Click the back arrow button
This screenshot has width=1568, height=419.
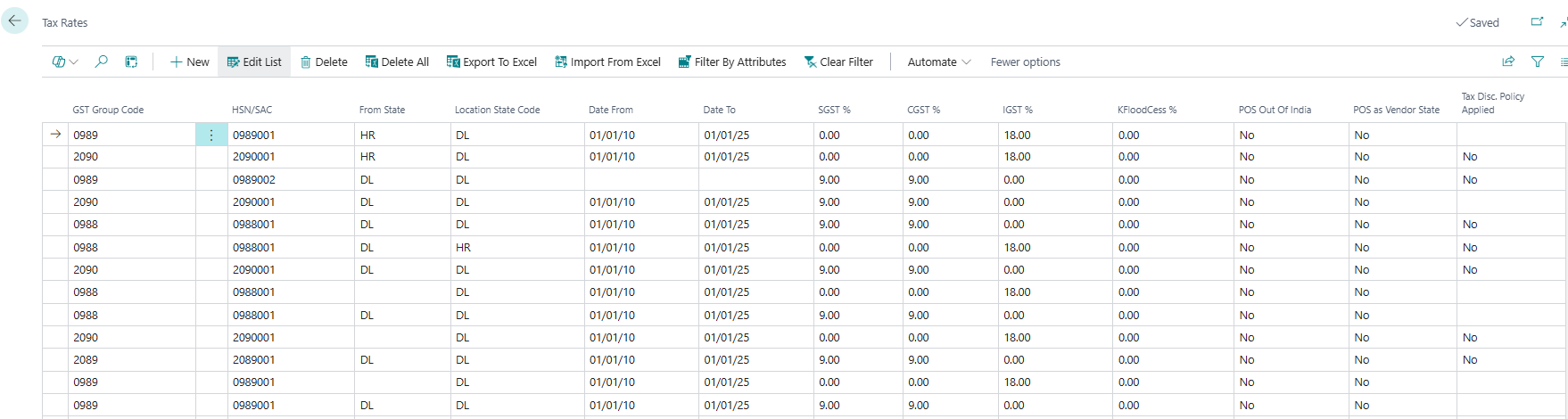14,21
